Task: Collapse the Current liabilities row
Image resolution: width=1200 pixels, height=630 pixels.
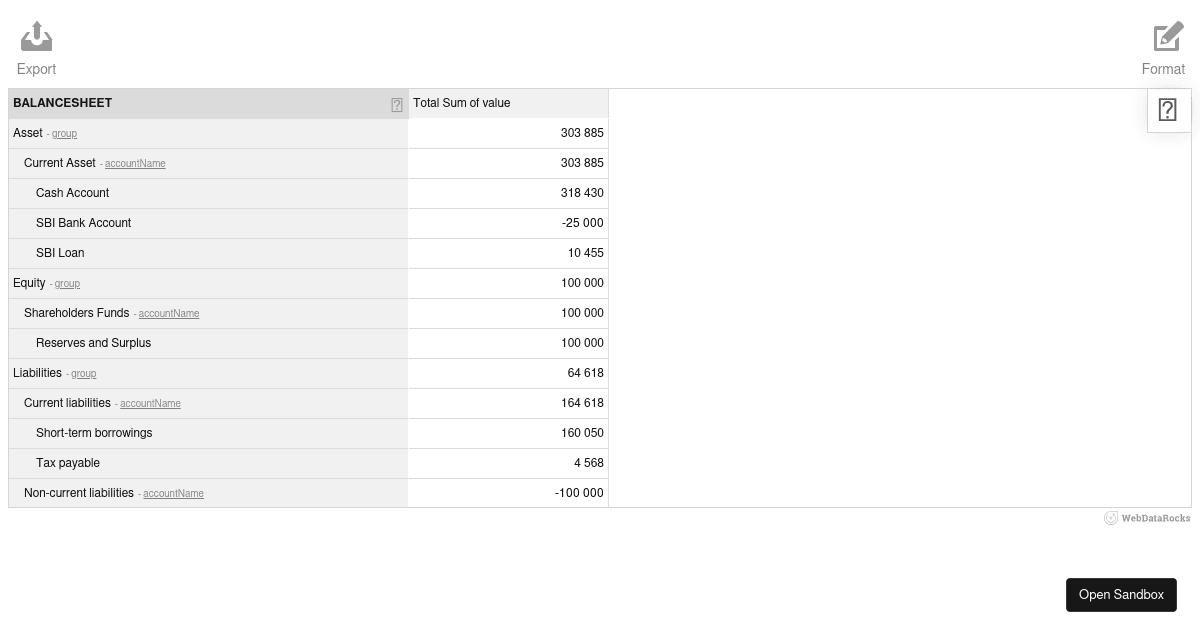Action: tap(67, 403)
